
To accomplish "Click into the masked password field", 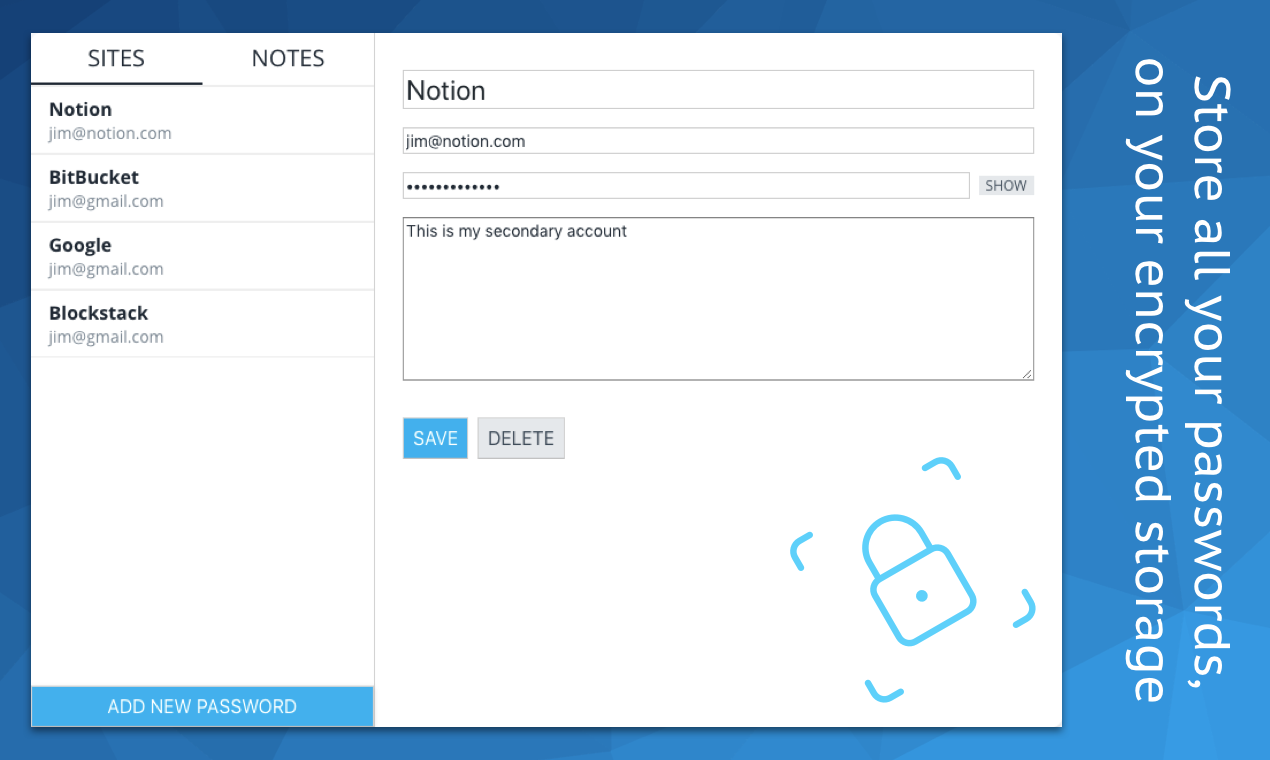I will tap(686, 186).
